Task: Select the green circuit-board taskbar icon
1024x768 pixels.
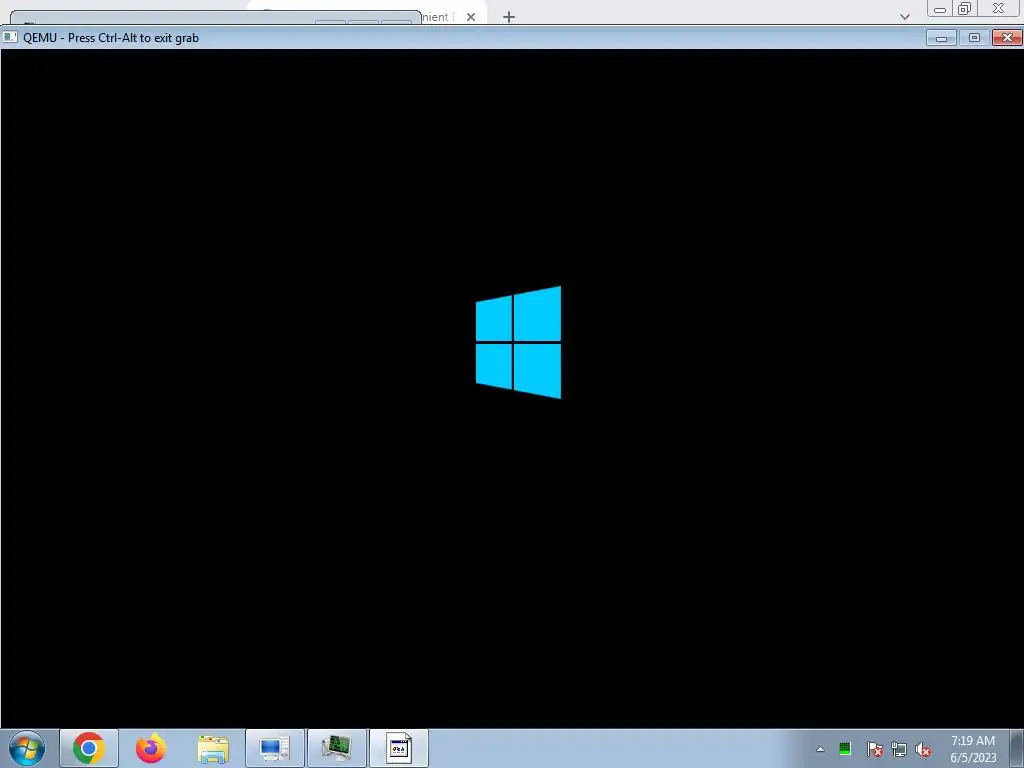Action: pyautogui.click(x=336, y=748)
